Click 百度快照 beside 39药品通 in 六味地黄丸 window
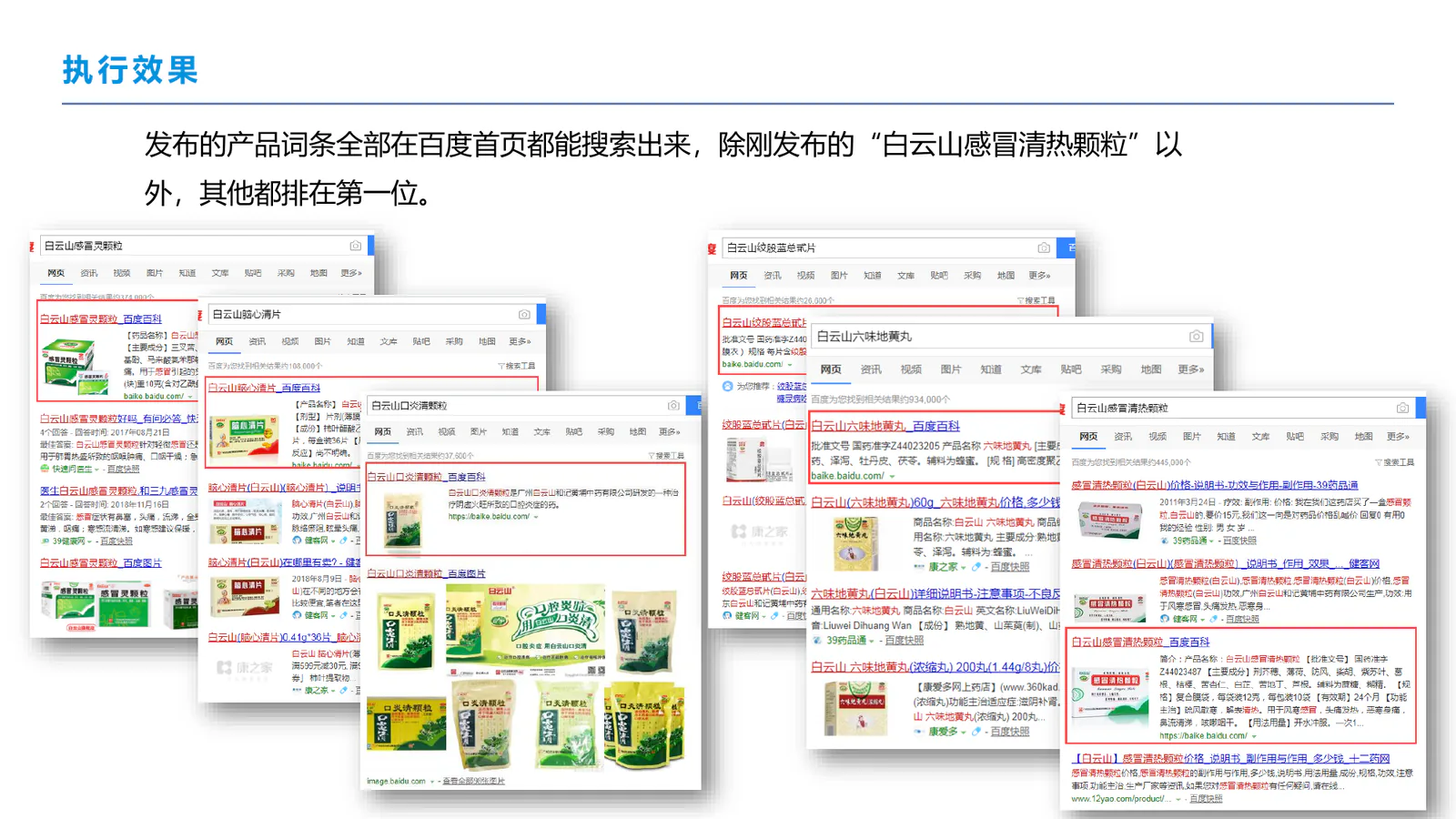The height and width of the screenshot is (819, 1456). coord(904,641)
